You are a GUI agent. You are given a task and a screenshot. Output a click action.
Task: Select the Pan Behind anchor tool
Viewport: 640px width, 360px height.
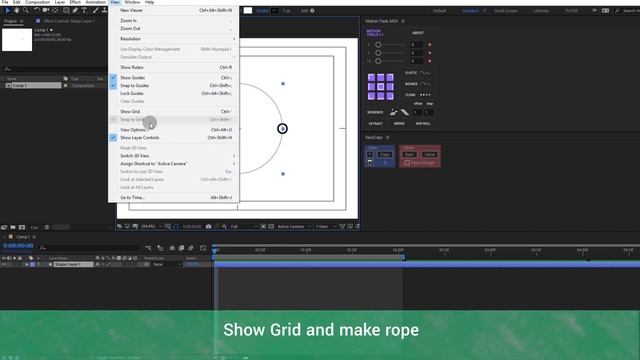[55, 10]
